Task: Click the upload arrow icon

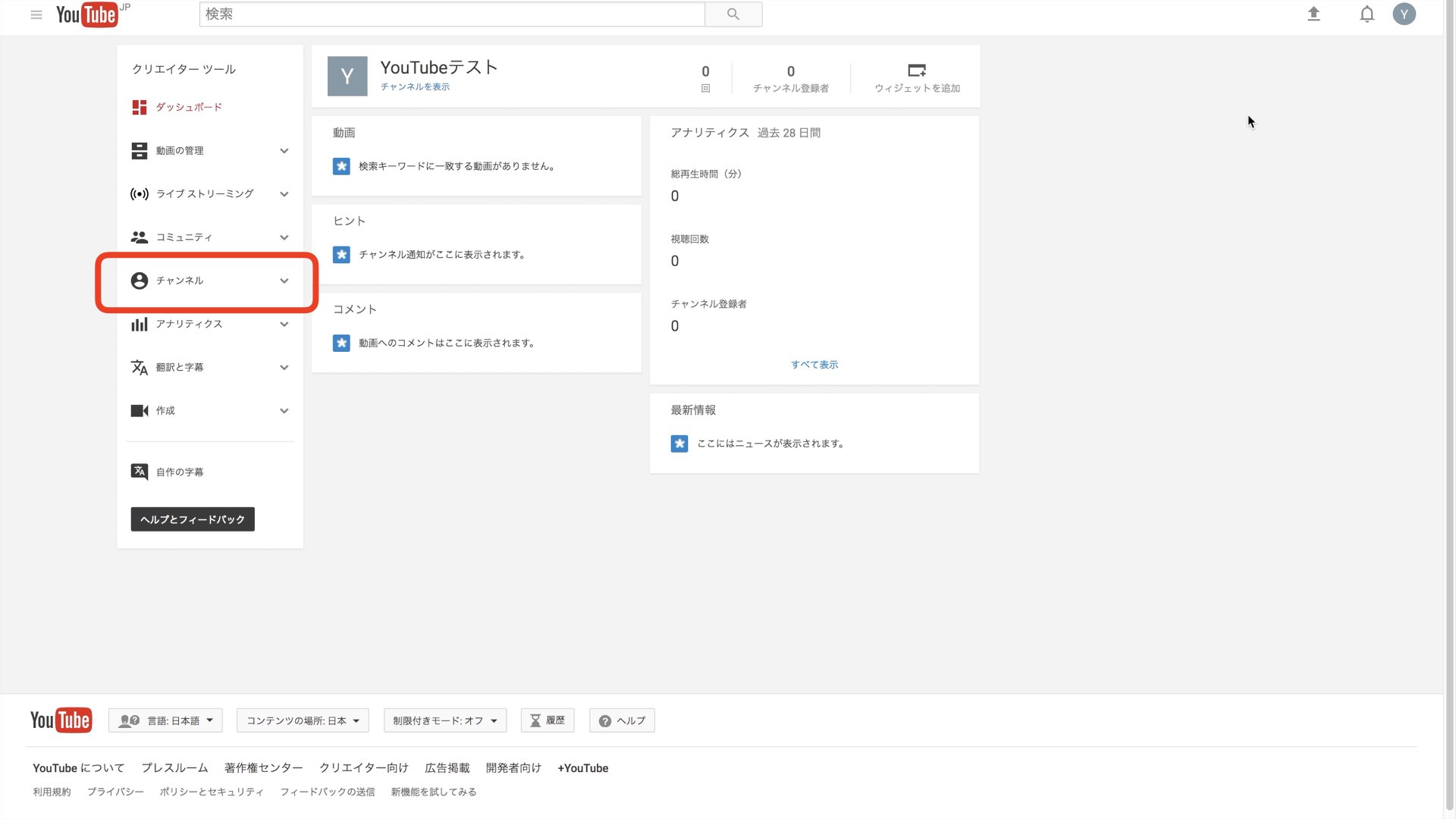Action: click(x=1313, y=14)
